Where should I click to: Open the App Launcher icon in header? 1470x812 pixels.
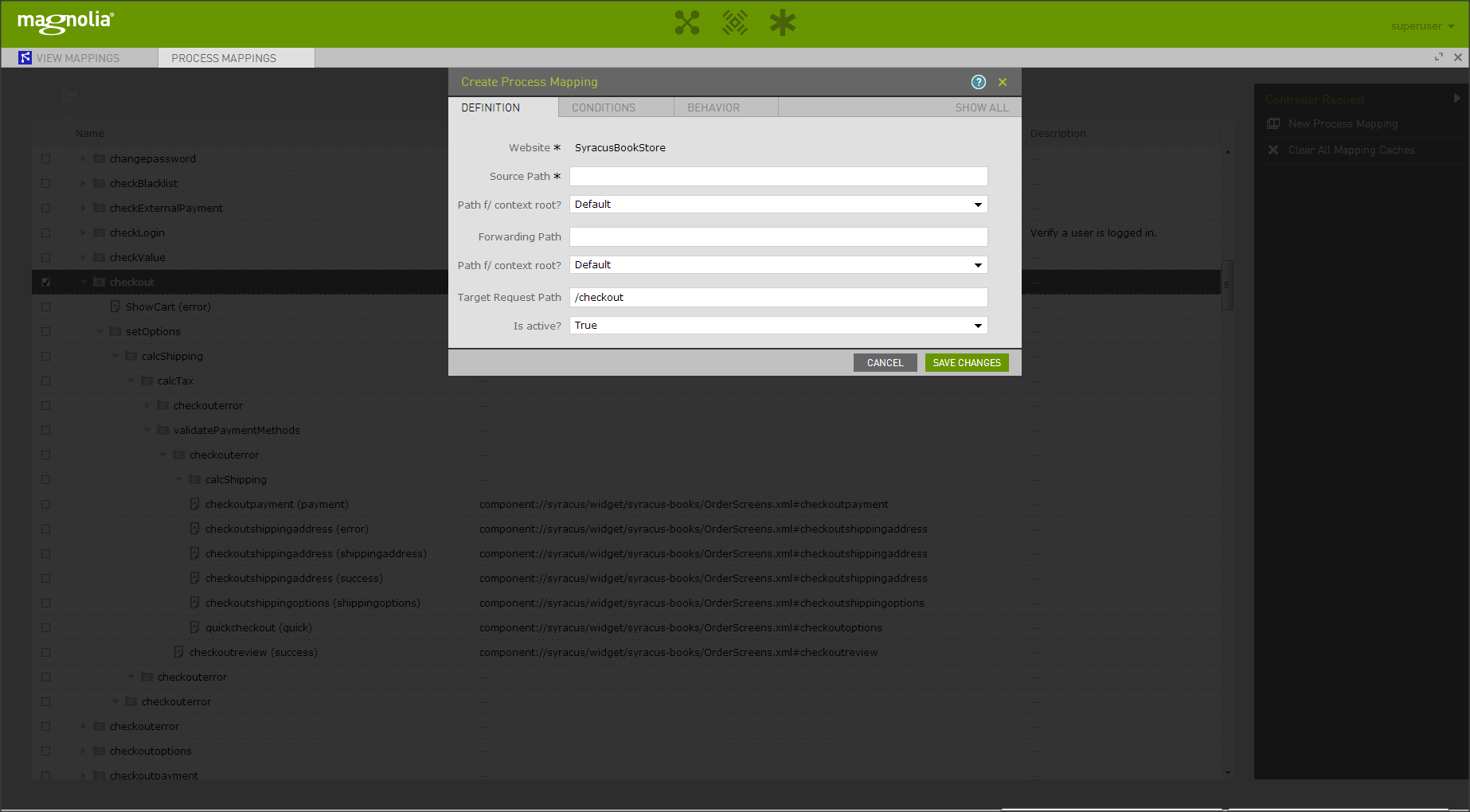[686, 23]
